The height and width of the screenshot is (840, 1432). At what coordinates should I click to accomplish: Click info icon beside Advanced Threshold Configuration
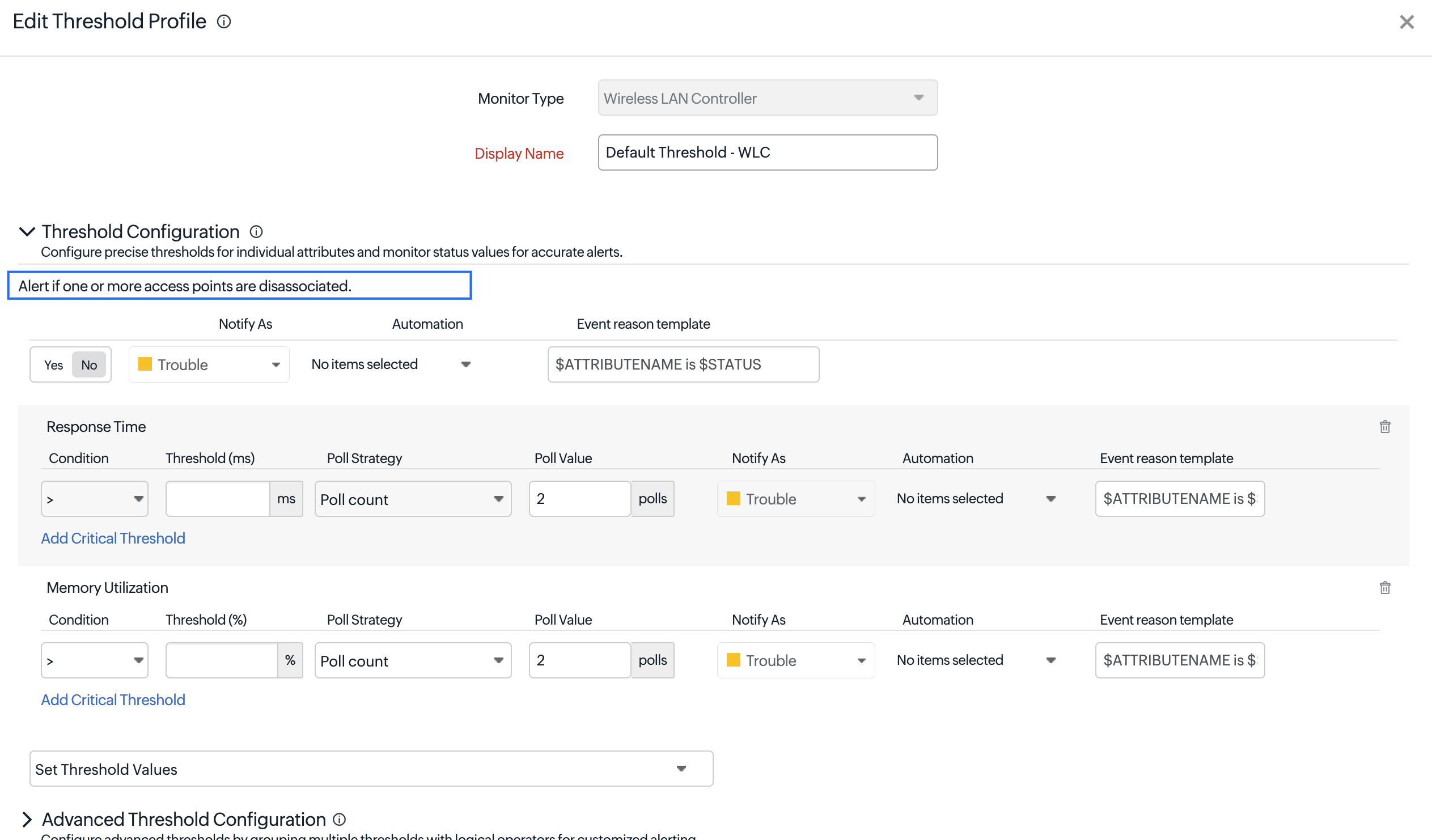(x=339, y=819)
